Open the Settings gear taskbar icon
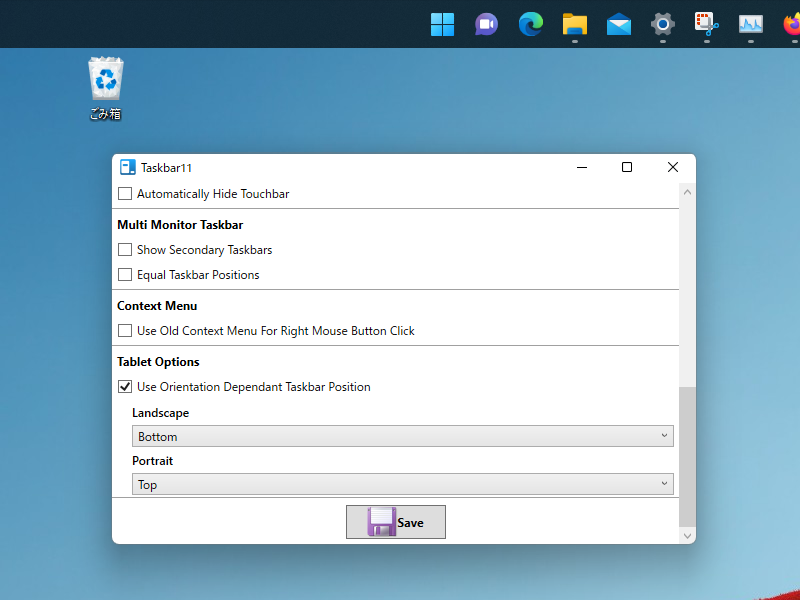Image resolution: width=800 pixels, height=600 pixels. [x=663, y=24]
